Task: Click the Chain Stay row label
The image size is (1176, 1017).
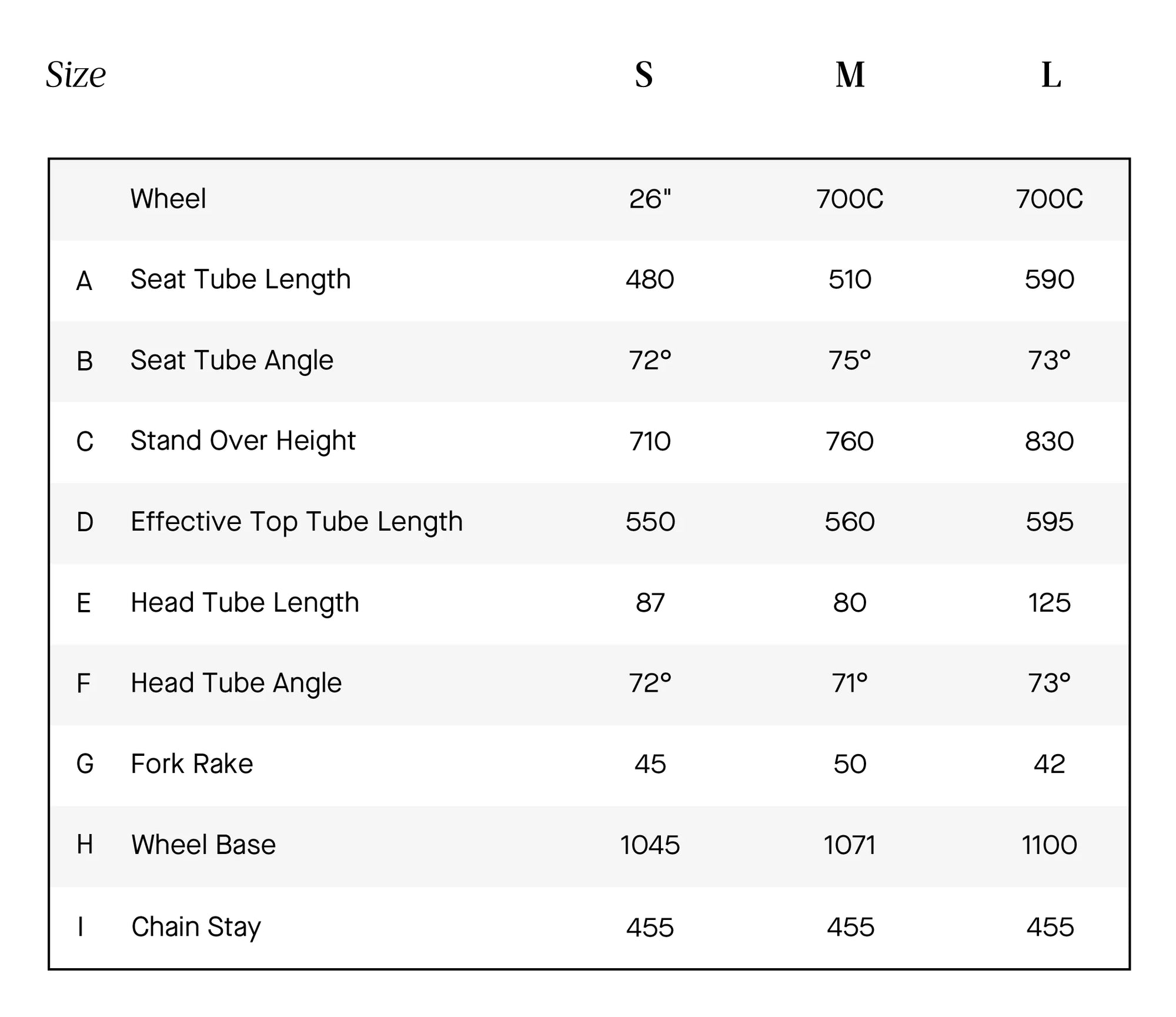Action: (x=196, y=927)
